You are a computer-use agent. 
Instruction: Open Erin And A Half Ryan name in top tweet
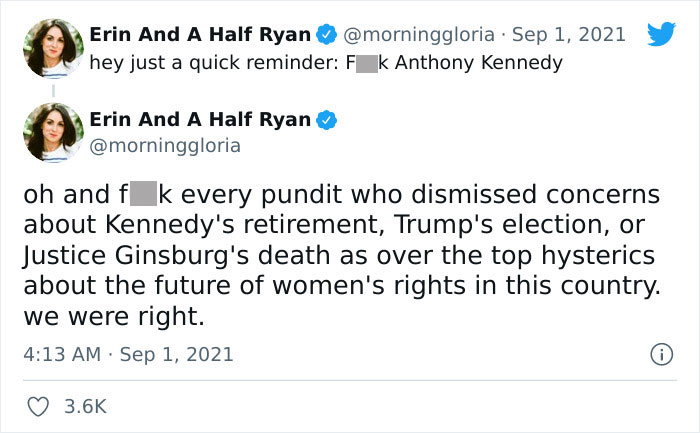coord(199,35)
